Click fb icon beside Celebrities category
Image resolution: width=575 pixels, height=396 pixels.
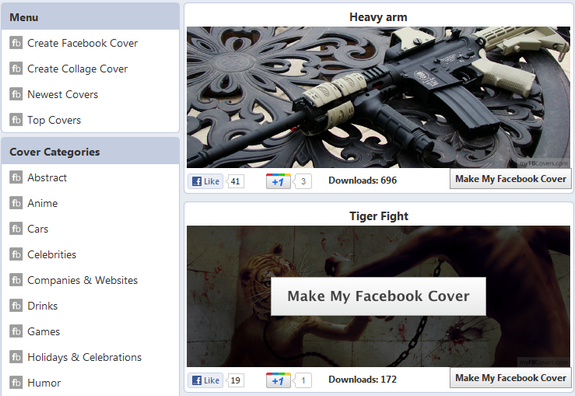[x=16, y=254]
